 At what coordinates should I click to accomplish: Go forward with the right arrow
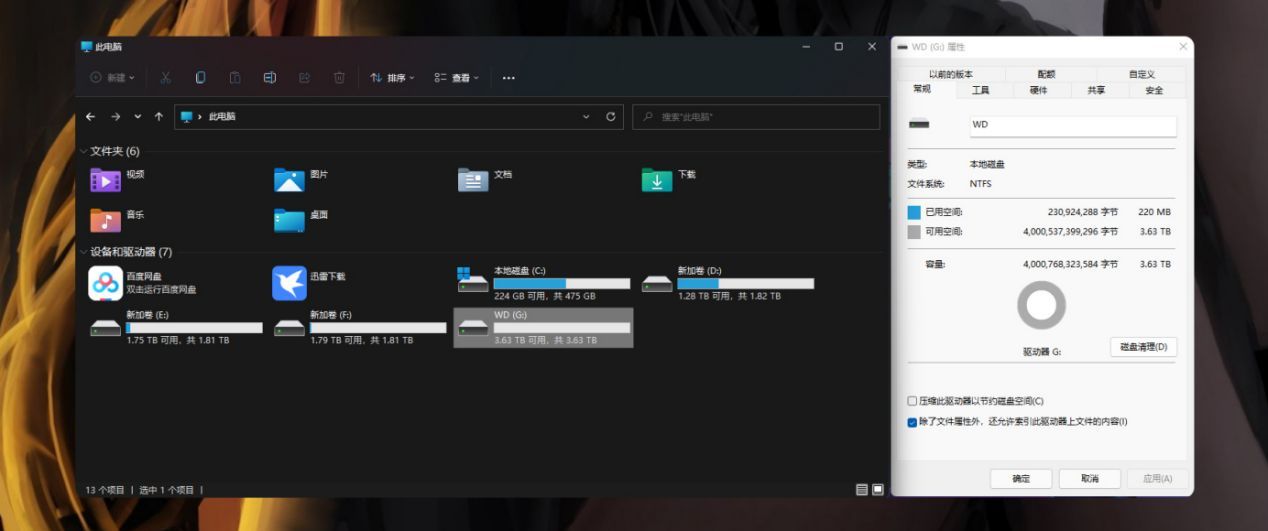(116, 117)
